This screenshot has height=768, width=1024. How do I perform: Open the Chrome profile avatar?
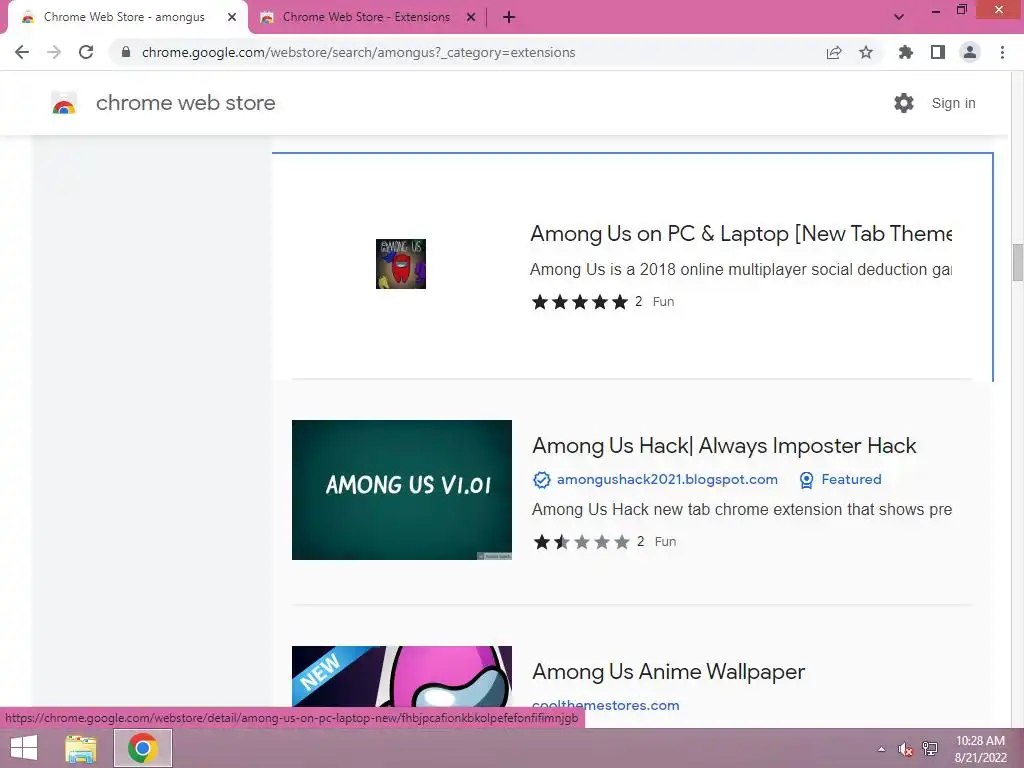(970, 52)
